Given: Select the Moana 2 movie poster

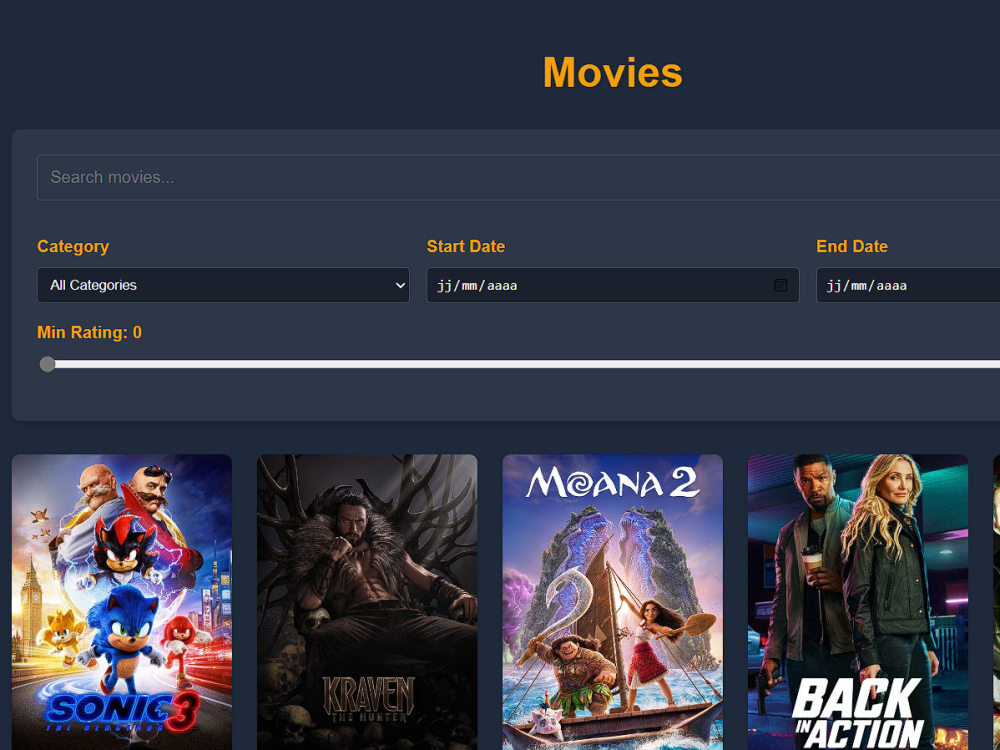Looking at the screenshot, I should coord(613,602).
